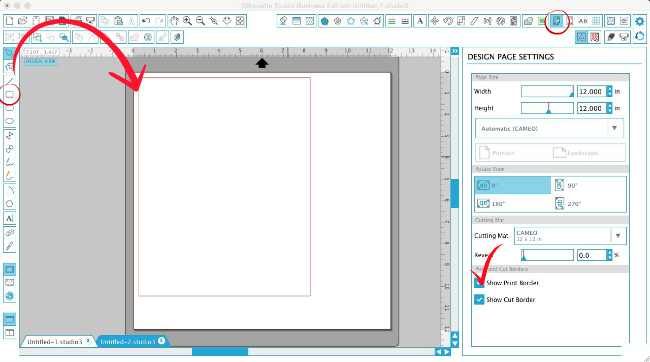The width and height of the screenshot is (650, 362).
Task: Select the Polygon drawing tool
Action: [10, 204]
